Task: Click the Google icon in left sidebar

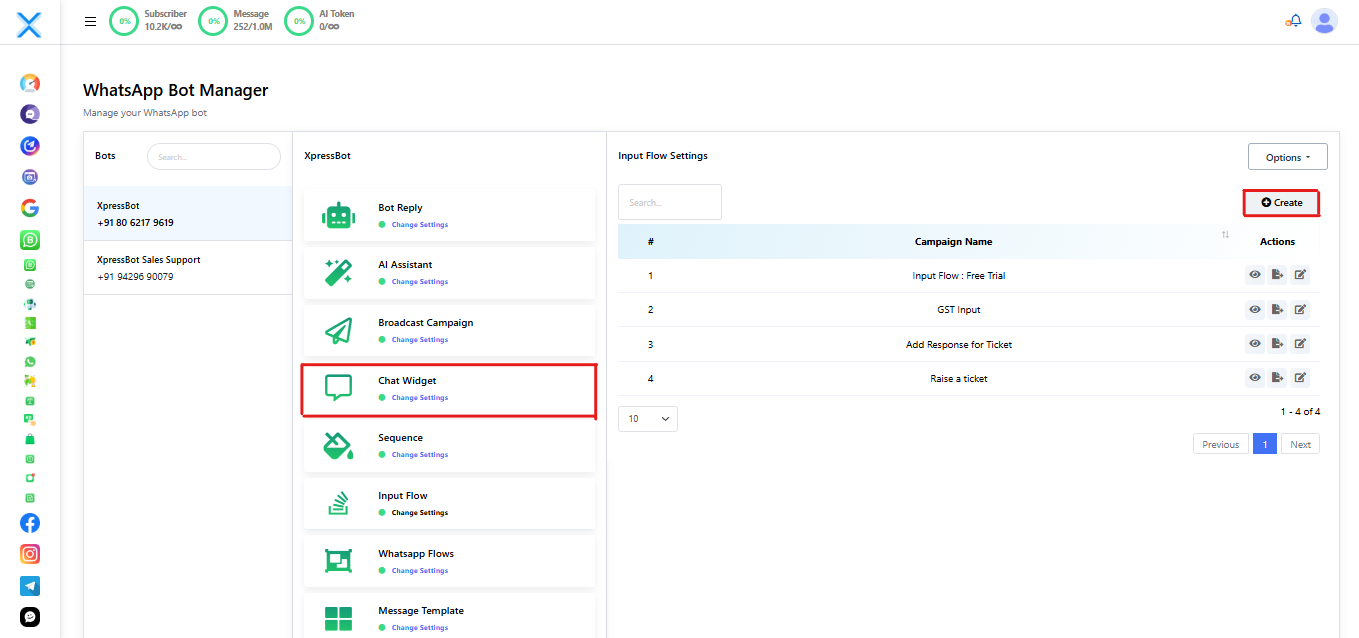Action: pos(30,208)
